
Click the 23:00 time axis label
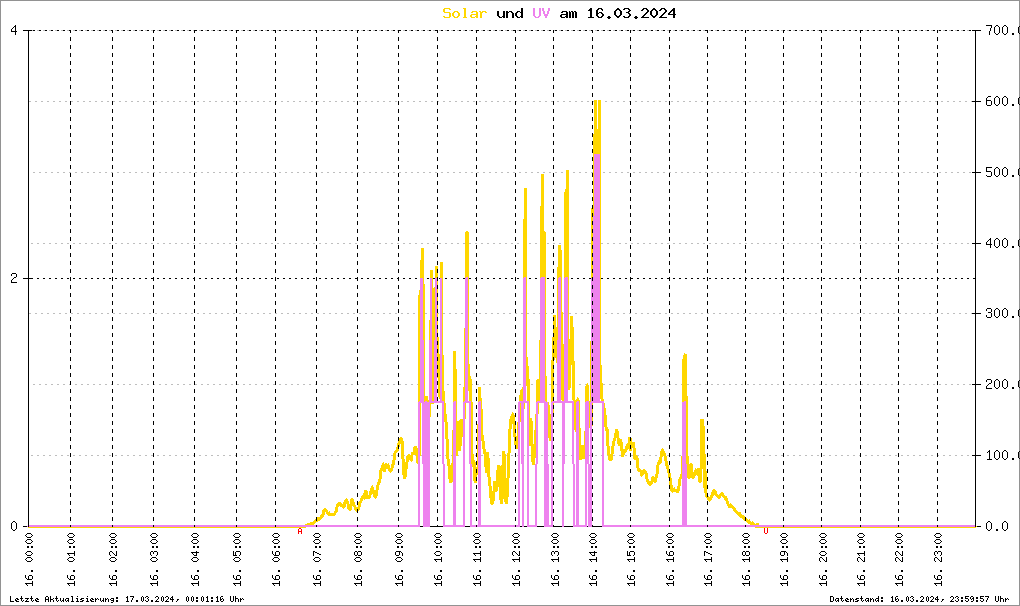point(938,559)
